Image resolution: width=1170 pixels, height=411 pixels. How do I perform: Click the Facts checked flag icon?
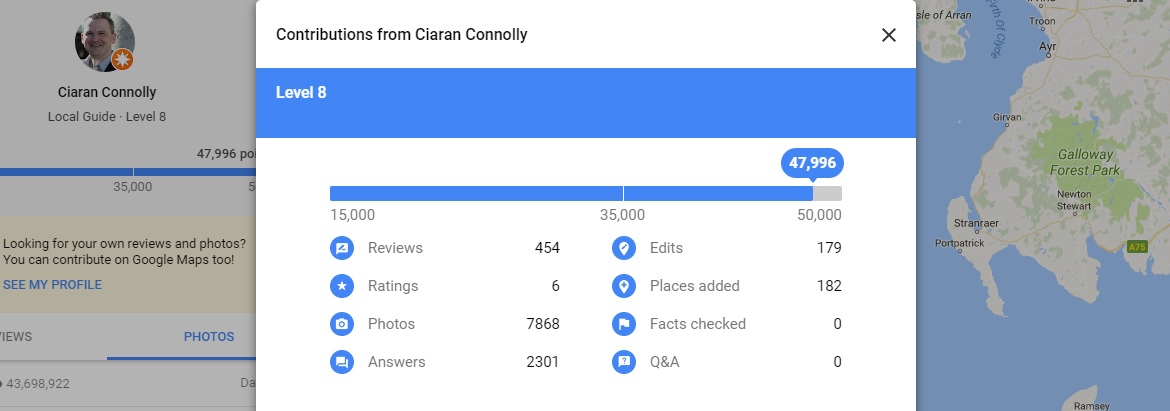pyautogui.click(x=624, y=324)
